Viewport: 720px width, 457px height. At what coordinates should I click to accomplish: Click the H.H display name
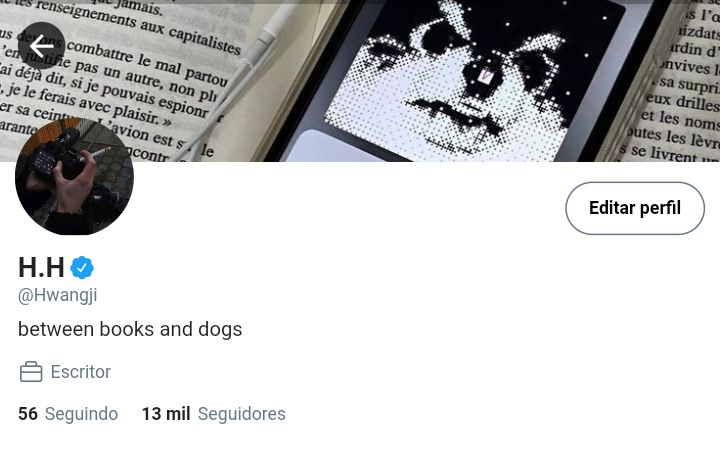pyautogui.click(x=41, y=267)
